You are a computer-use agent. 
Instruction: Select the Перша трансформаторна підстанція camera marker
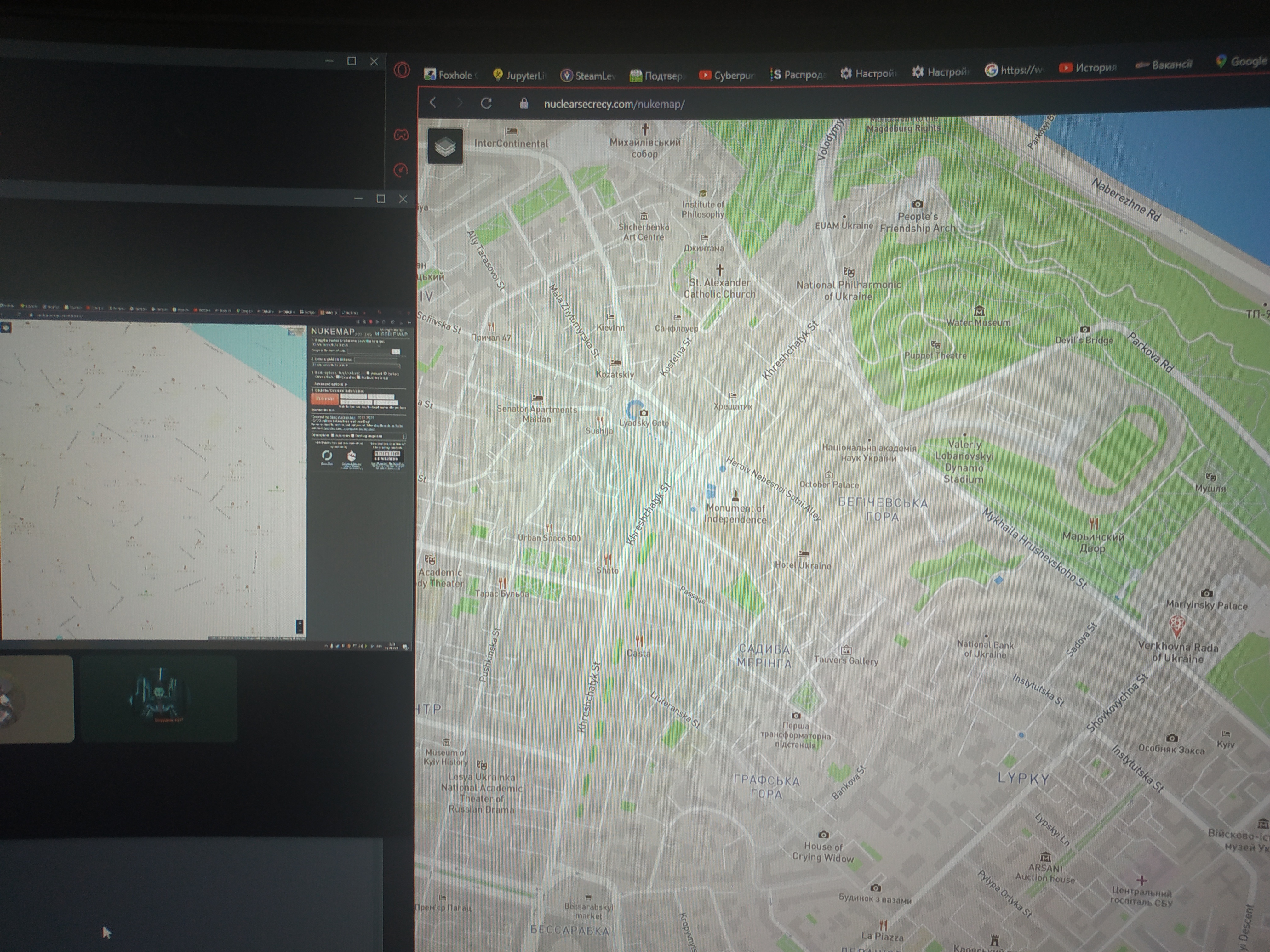tap(796, 716)
